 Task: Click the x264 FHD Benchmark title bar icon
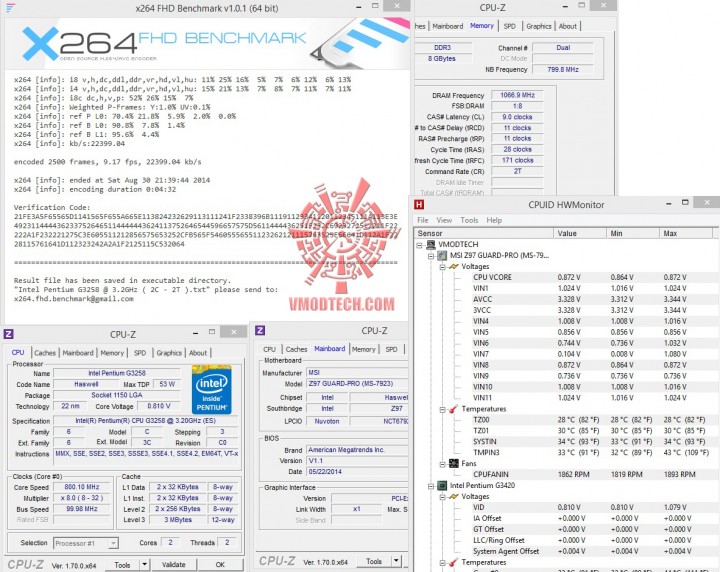coord(10,8)
